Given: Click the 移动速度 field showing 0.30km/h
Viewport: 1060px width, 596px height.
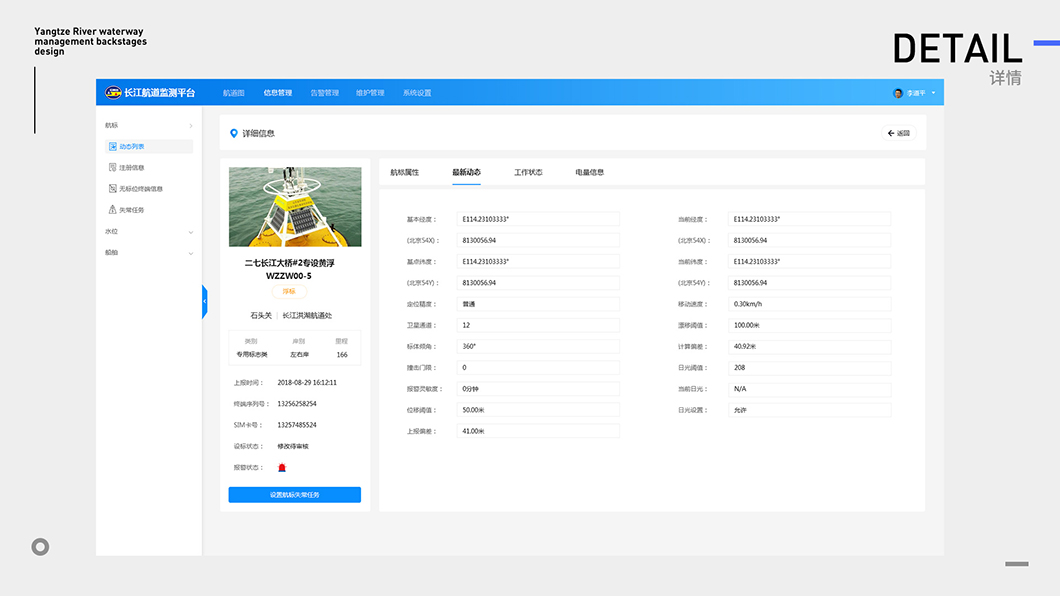Looking at the screenshot, I should [809, 304].
